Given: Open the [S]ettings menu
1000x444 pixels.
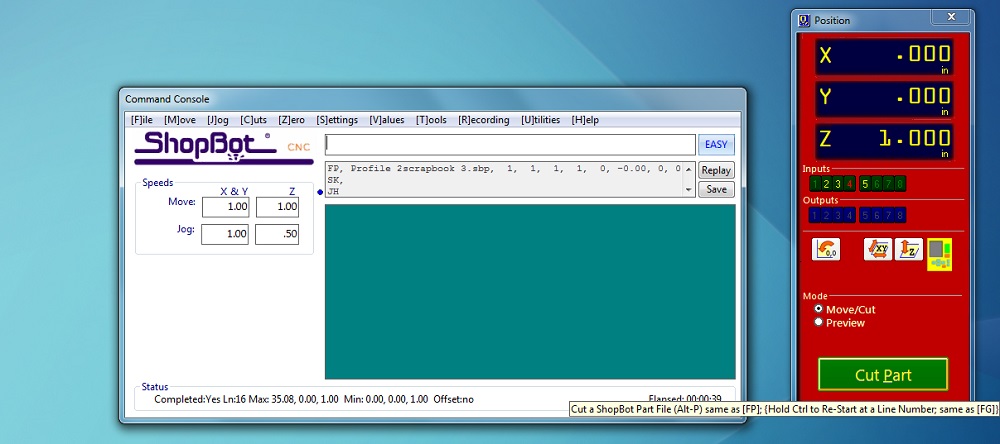Looking at the screenshot, I should (337, 120).
